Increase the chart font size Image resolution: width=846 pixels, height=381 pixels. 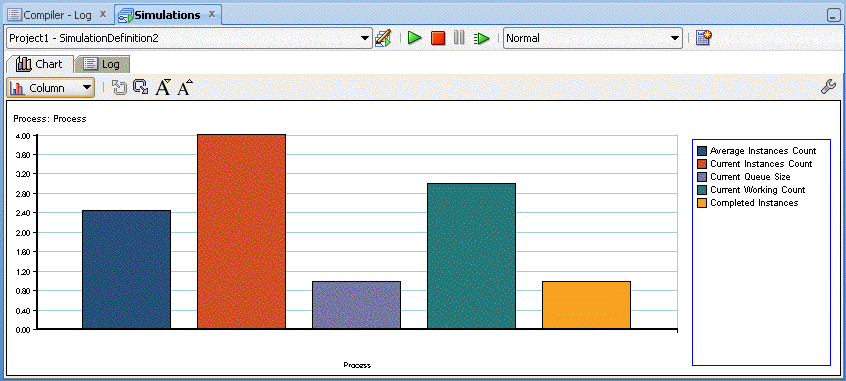[x=185, y=87]
